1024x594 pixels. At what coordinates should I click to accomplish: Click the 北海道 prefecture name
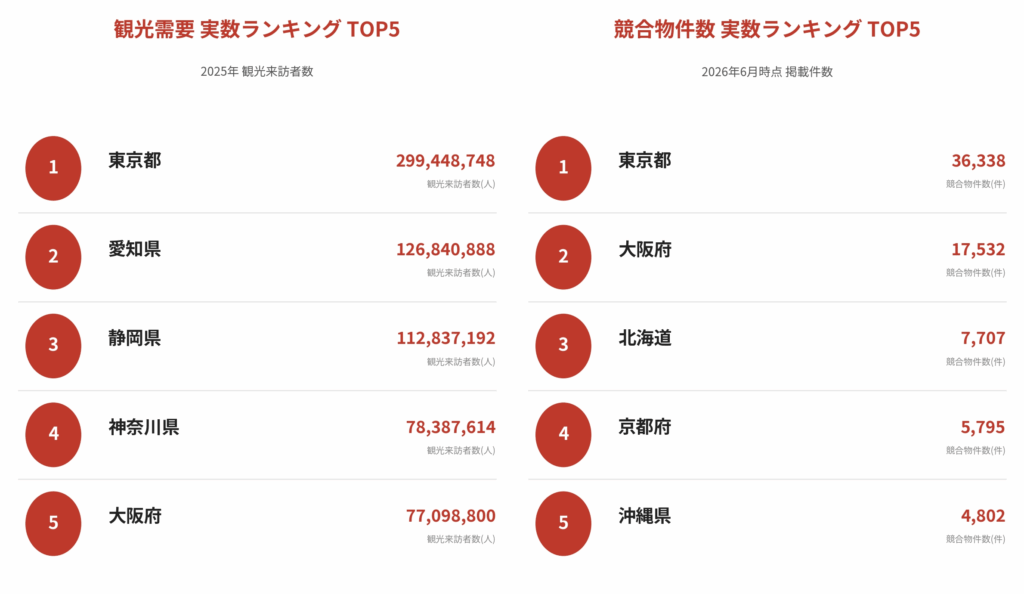point(645,338)
